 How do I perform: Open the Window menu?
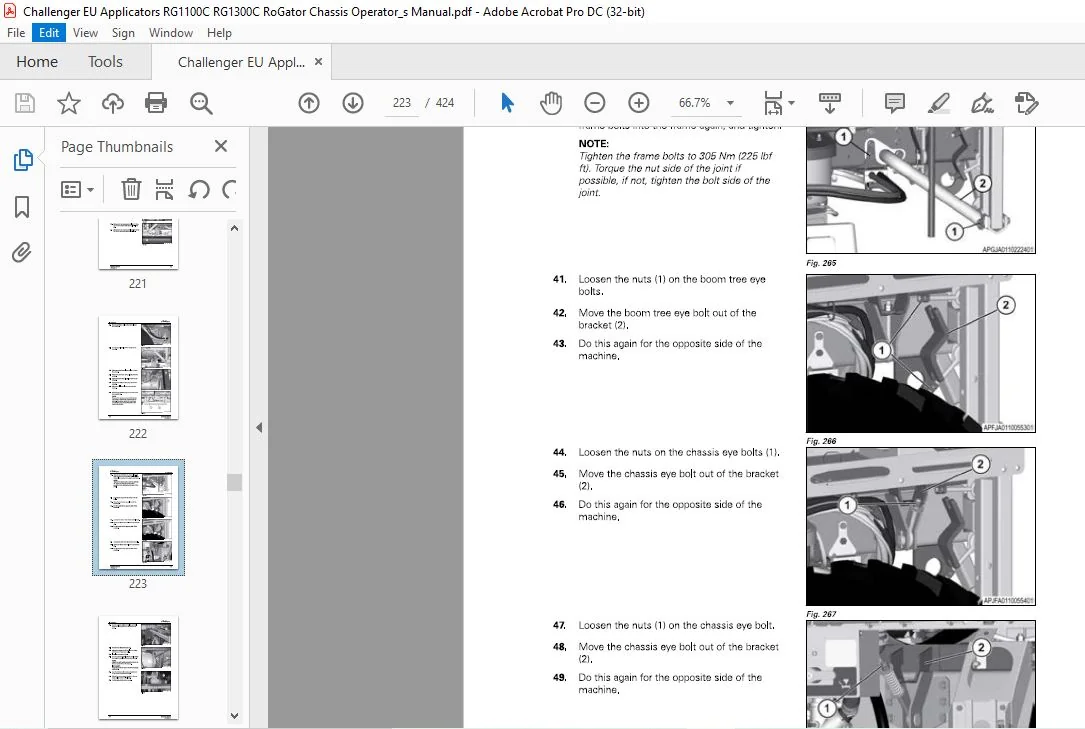coord(170,33)
